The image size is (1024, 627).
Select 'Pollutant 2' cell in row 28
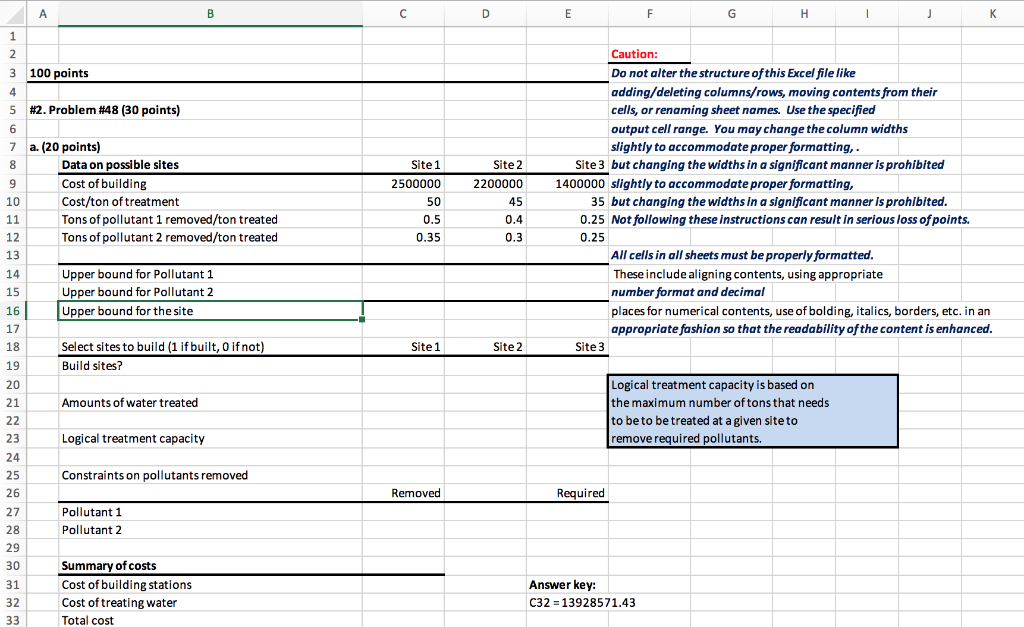[x=210, y=530]
